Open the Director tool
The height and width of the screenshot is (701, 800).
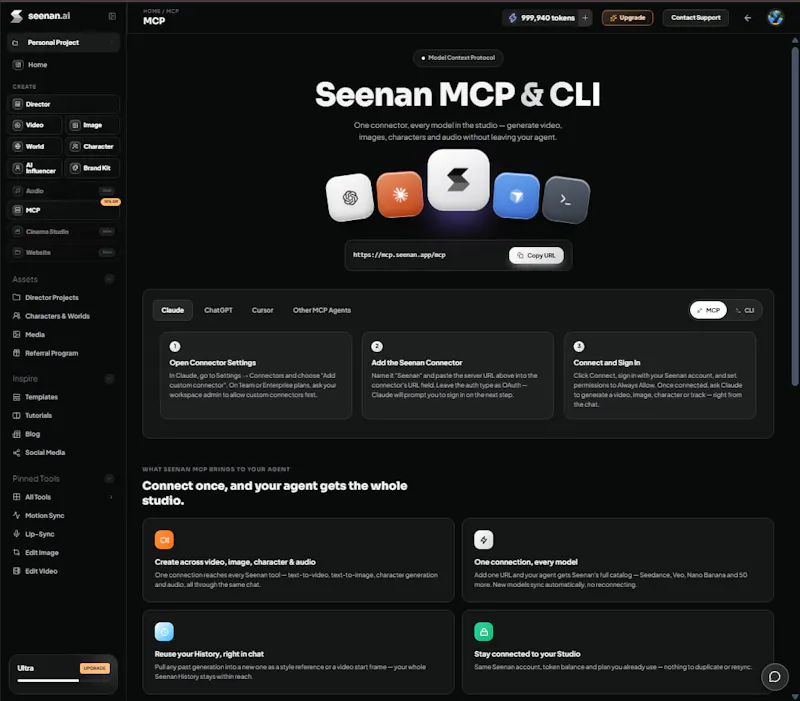pyautogui.click(x=64, y=104)
